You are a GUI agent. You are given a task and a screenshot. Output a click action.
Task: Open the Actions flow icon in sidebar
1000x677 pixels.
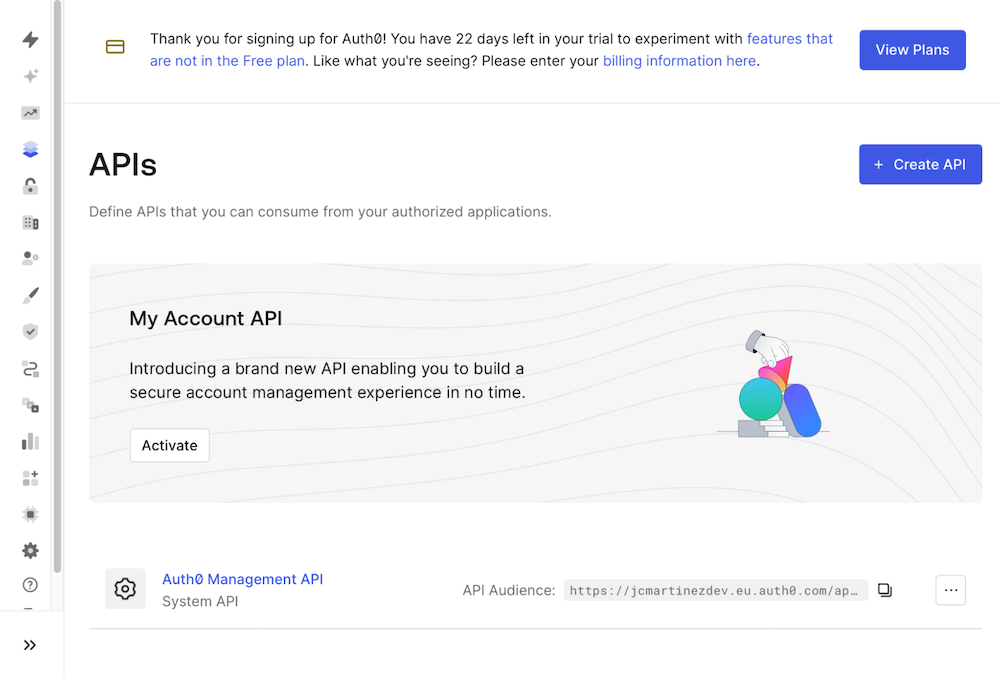(x=30, y=367)
